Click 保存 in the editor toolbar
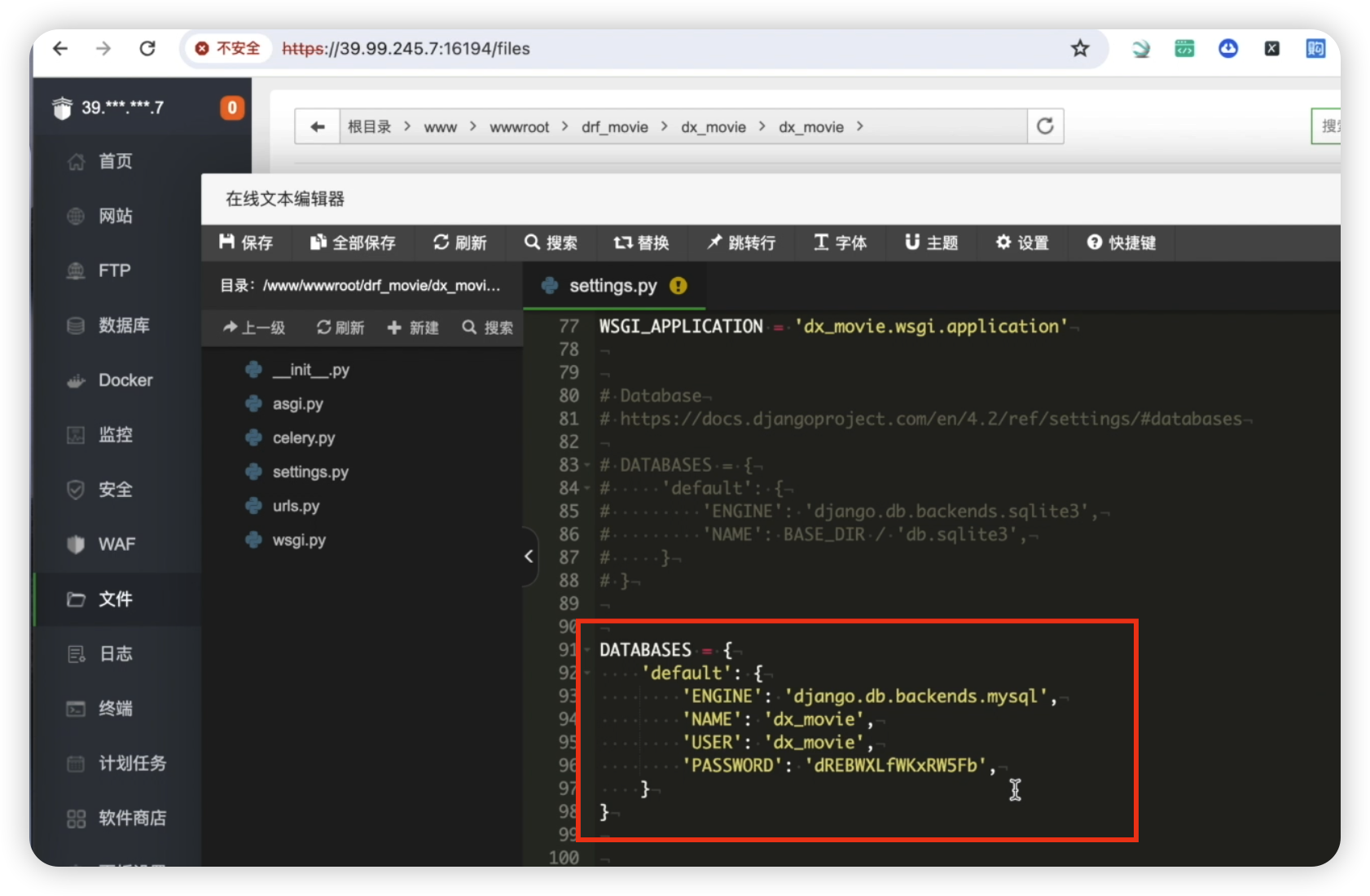1370x896 pixels. point(246,243)
